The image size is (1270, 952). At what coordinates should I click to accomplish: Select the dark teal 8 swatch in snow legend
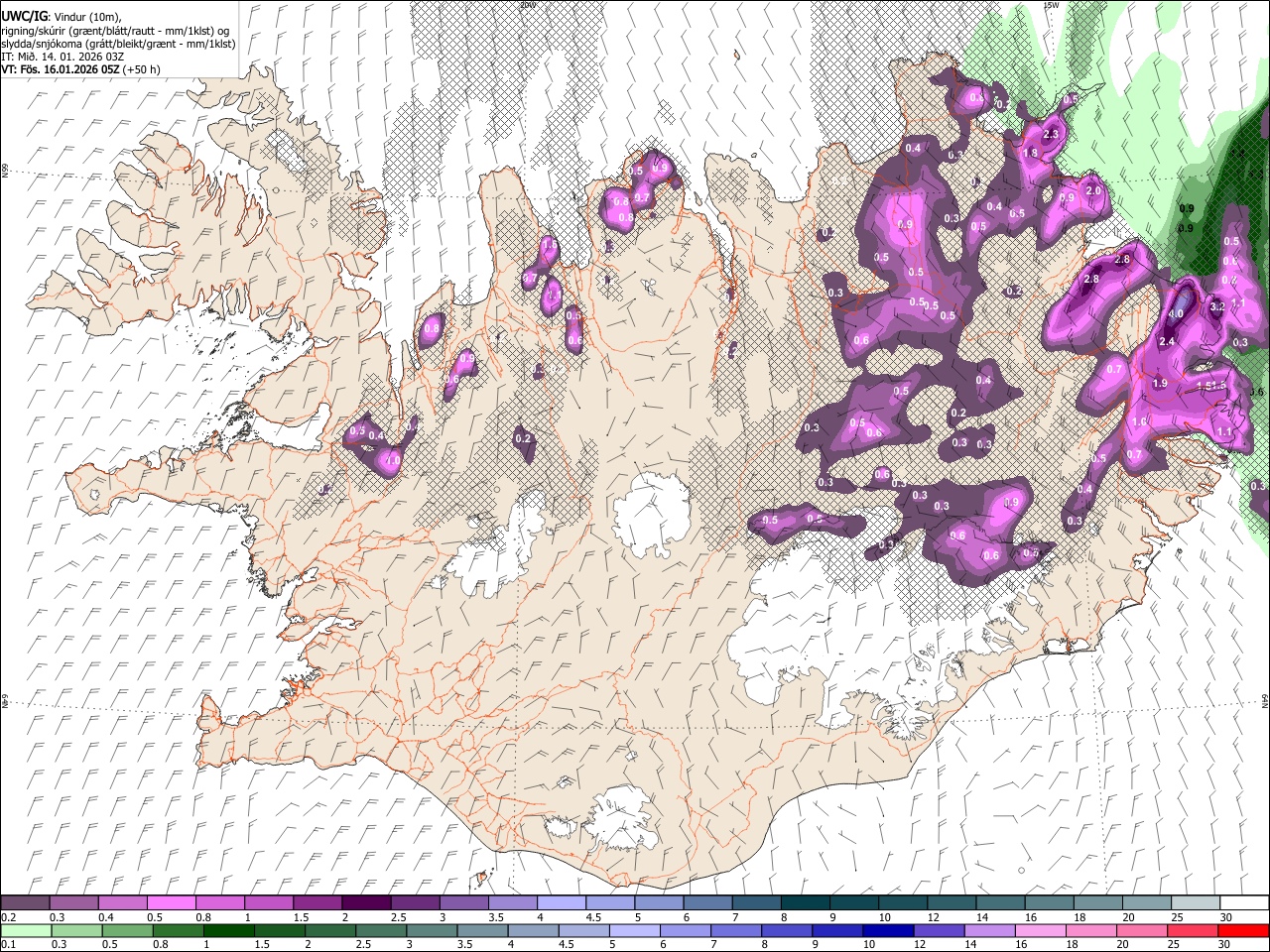pos(805,903)
